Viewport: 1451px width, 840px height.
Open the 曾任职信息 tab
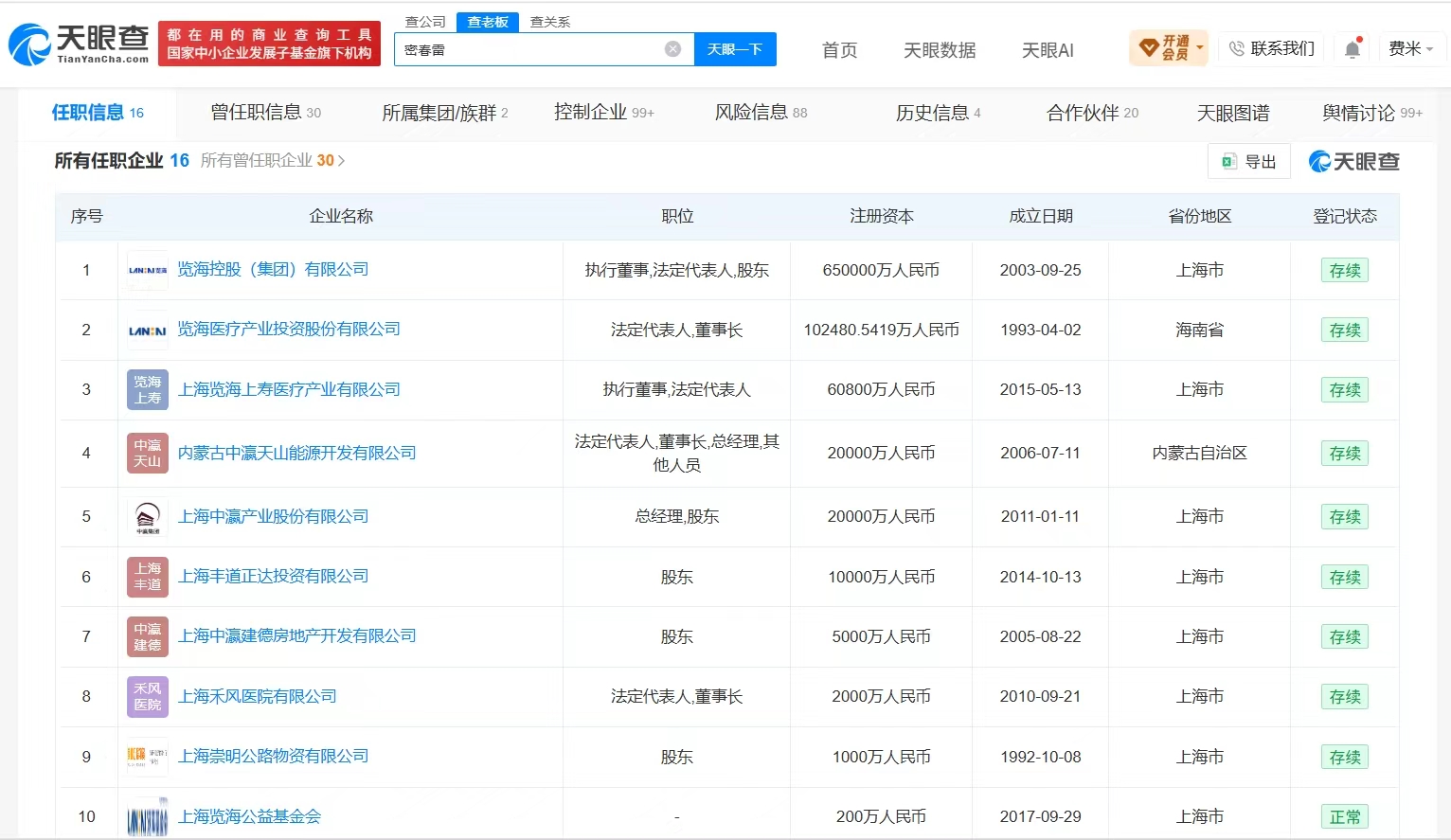point(265,113)
